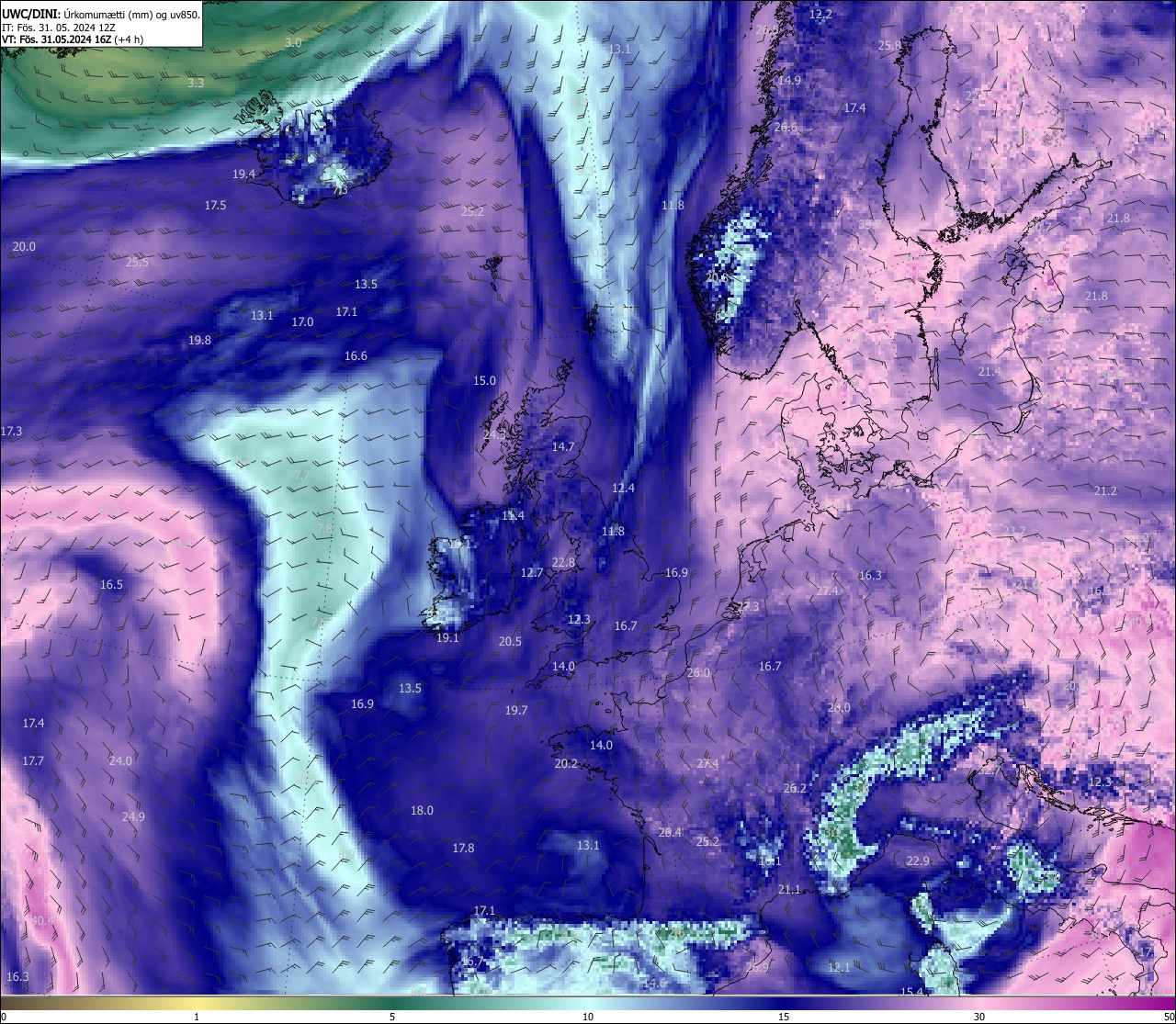This screenshot has height=1024, width=1176.
Task: Click the UWC/DINI Úrkomumætti title line
Action: pos(101,15)
